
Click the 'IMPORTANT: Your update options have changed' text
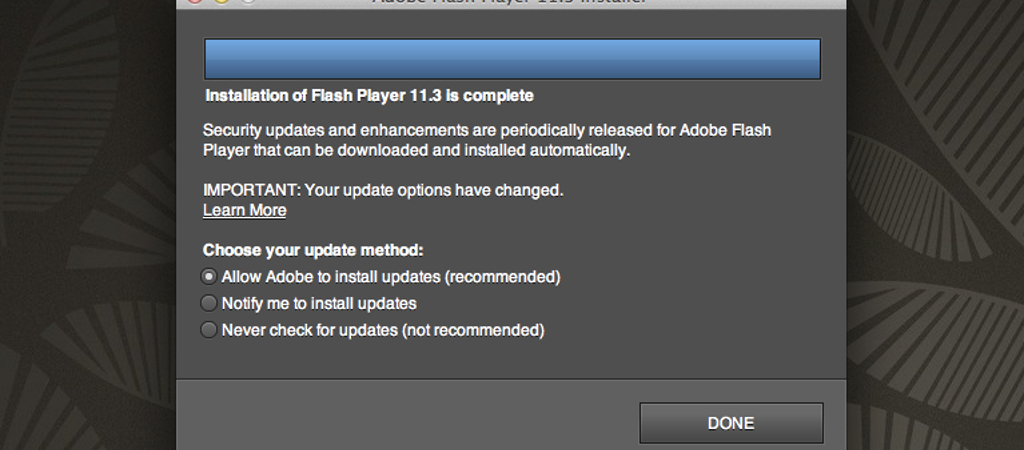(383, 190)
